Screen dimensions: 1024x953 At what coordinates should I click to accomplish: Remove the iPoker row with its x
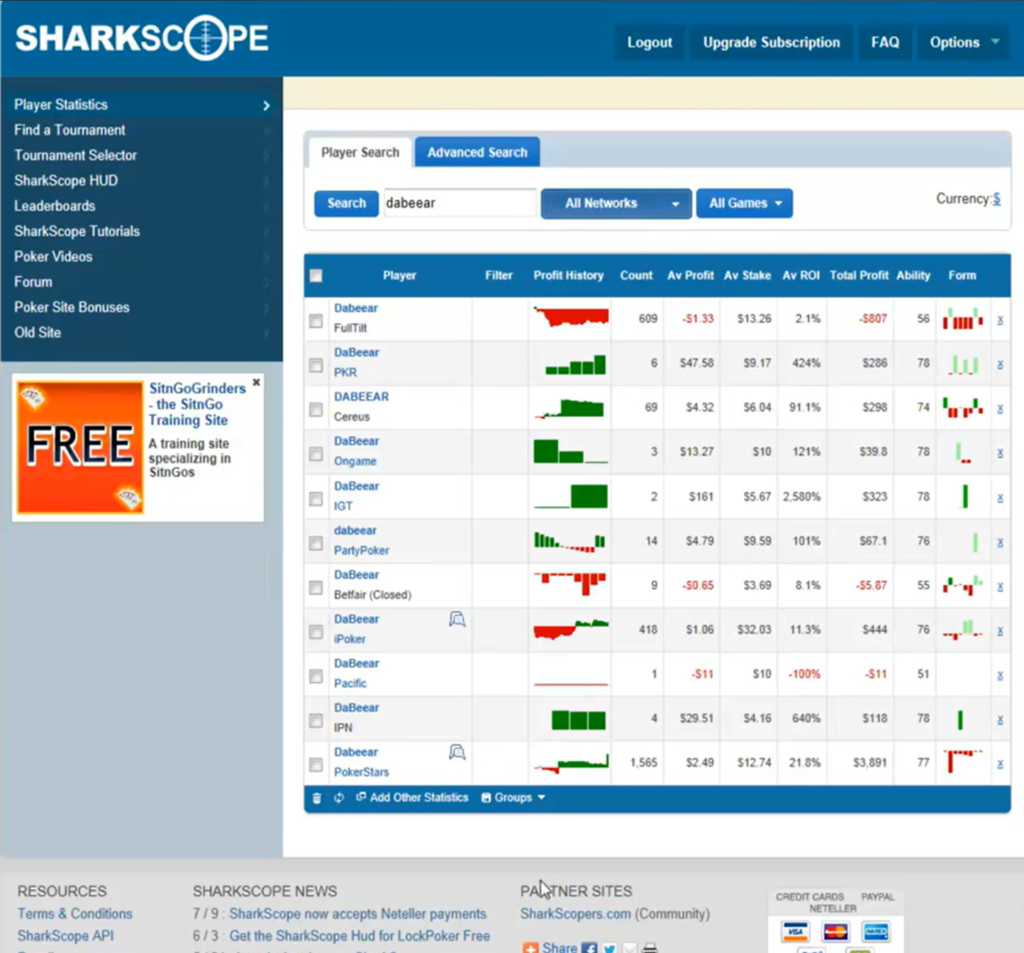1000,632
